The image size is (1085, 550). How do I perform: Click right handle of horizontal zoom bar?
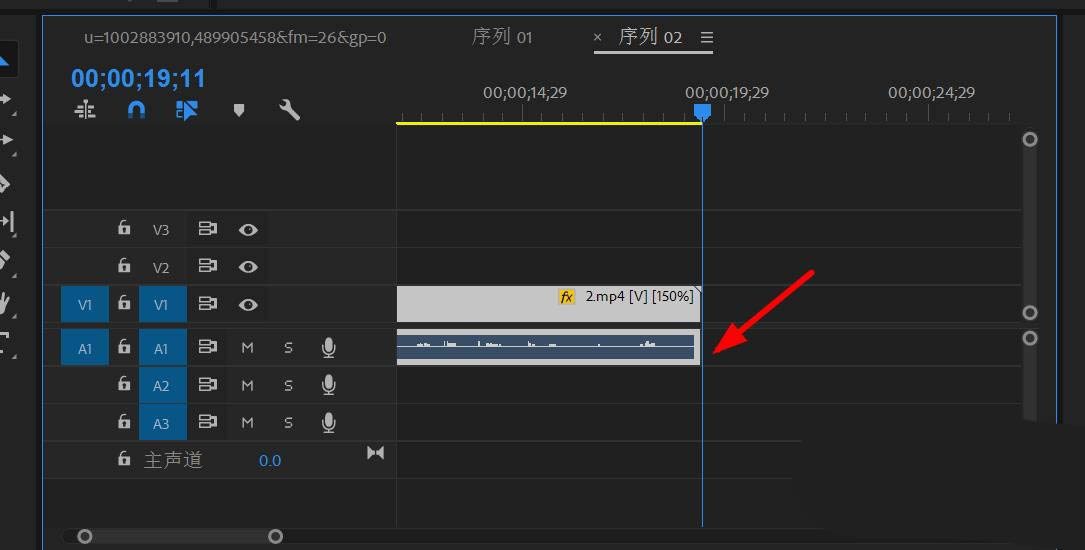click(x=275, y=536)
